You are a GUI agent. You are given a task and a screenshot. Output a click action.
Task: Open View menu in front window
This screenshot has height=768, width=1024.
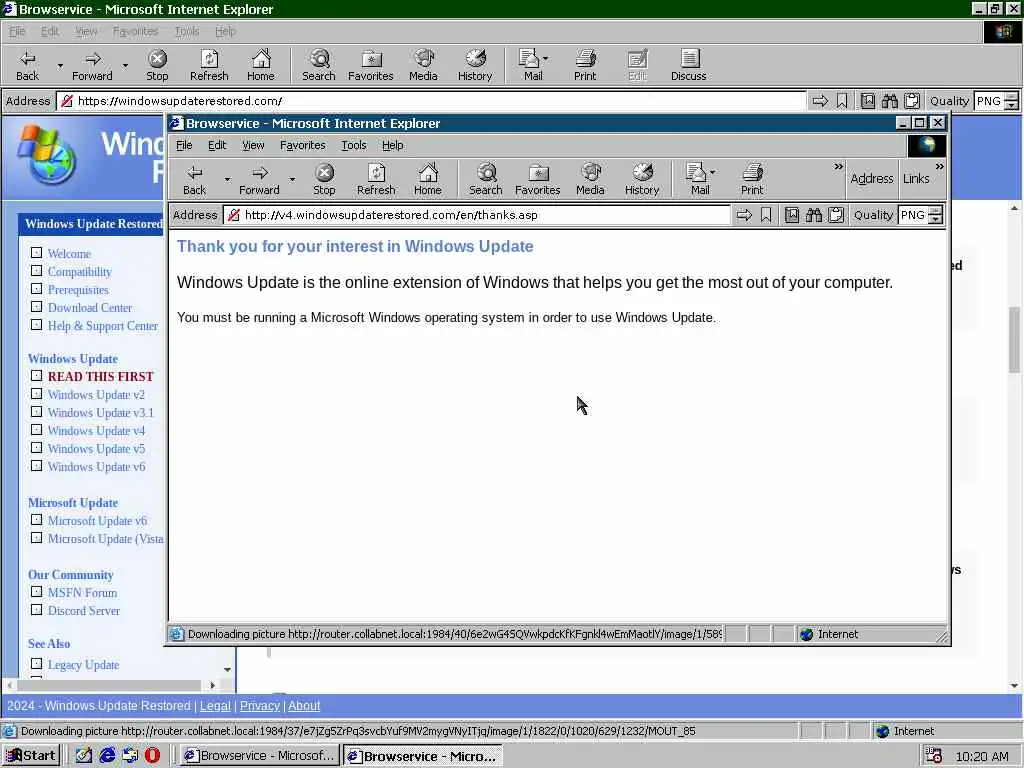253,145
